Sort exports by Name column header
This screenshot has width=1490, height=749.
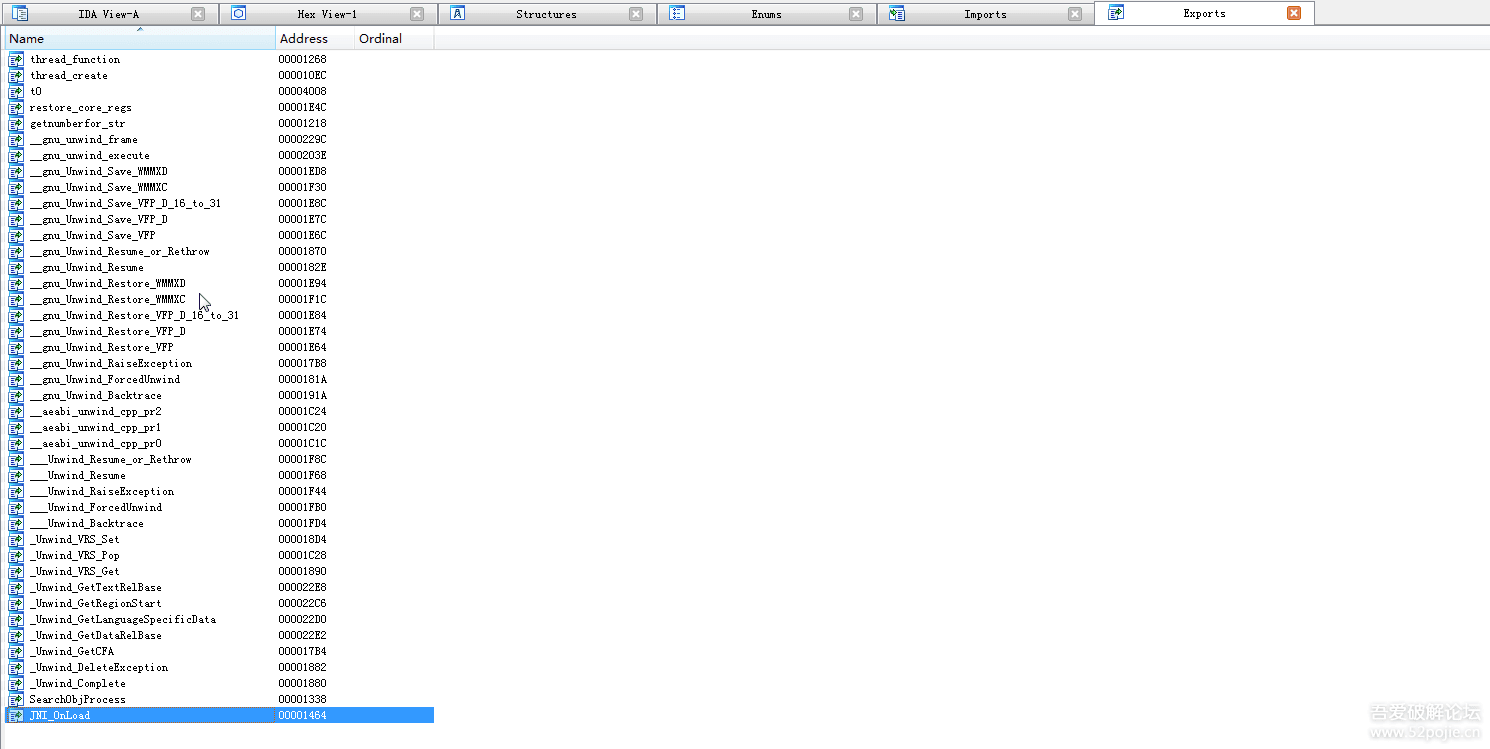[x=140, y=38]
